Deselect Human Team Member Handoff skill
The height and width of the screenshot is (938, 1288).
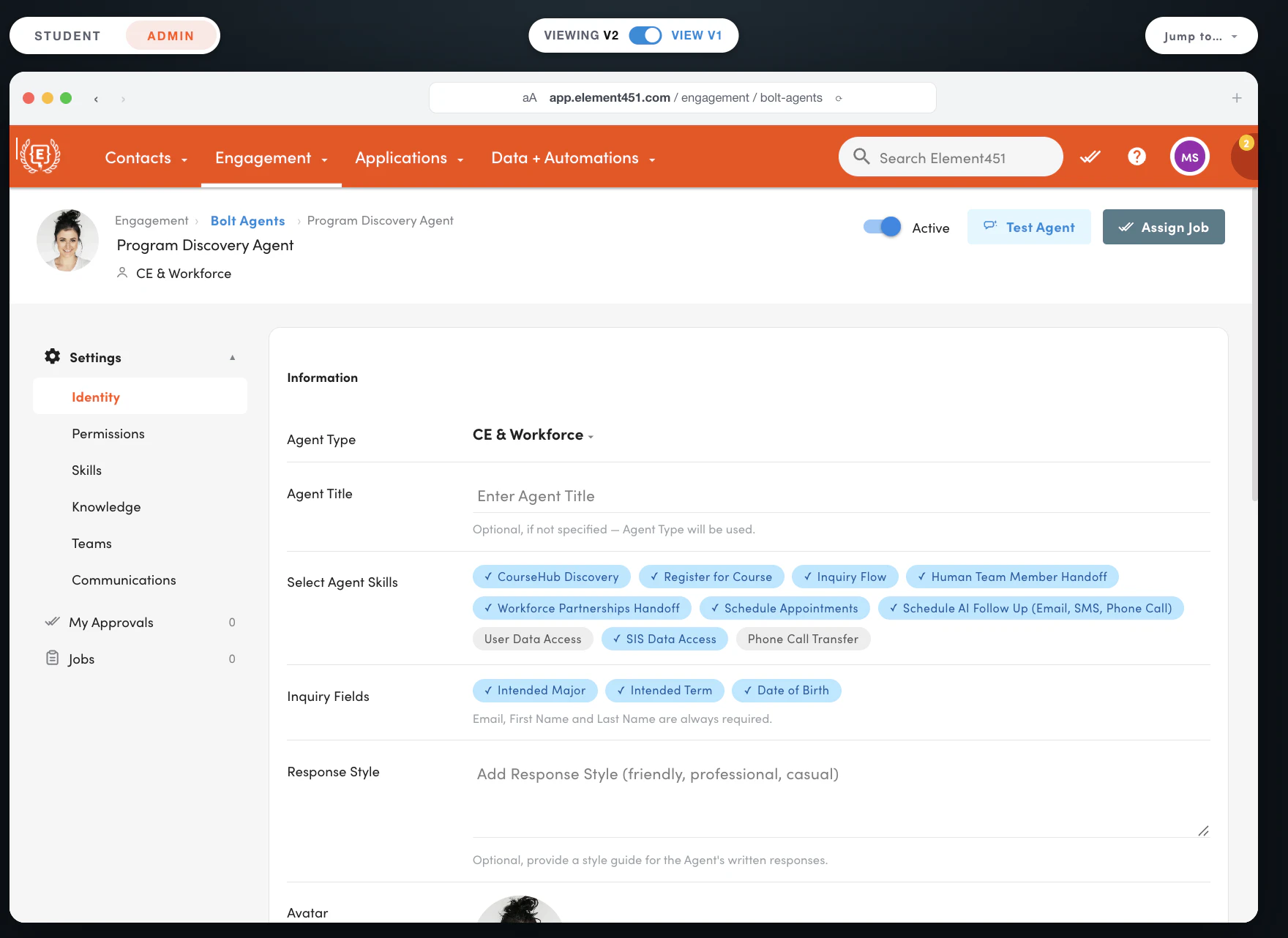coord(1013,577)
